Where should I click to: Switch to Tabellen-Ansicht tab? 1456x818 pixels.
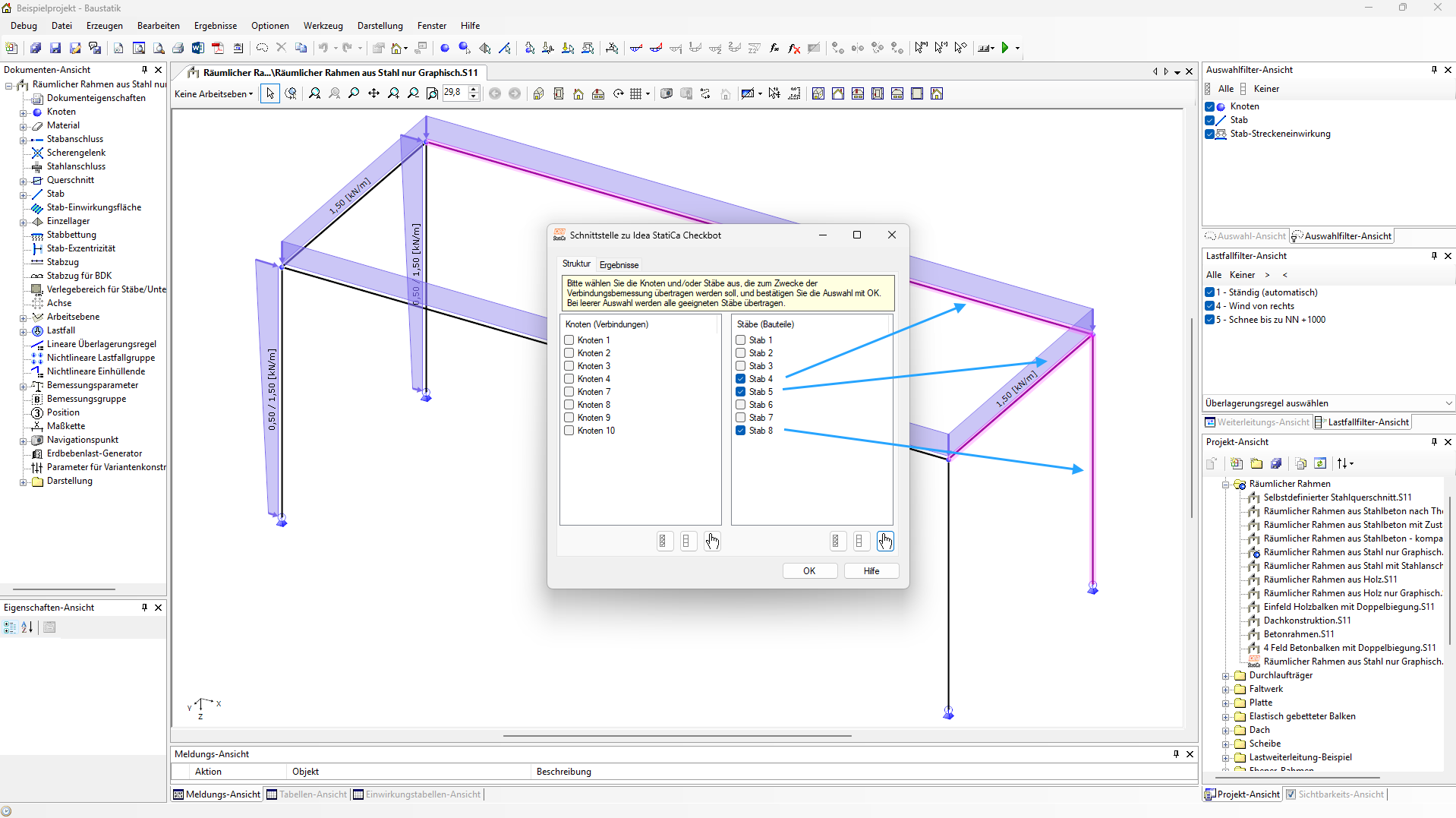[307, 794]
